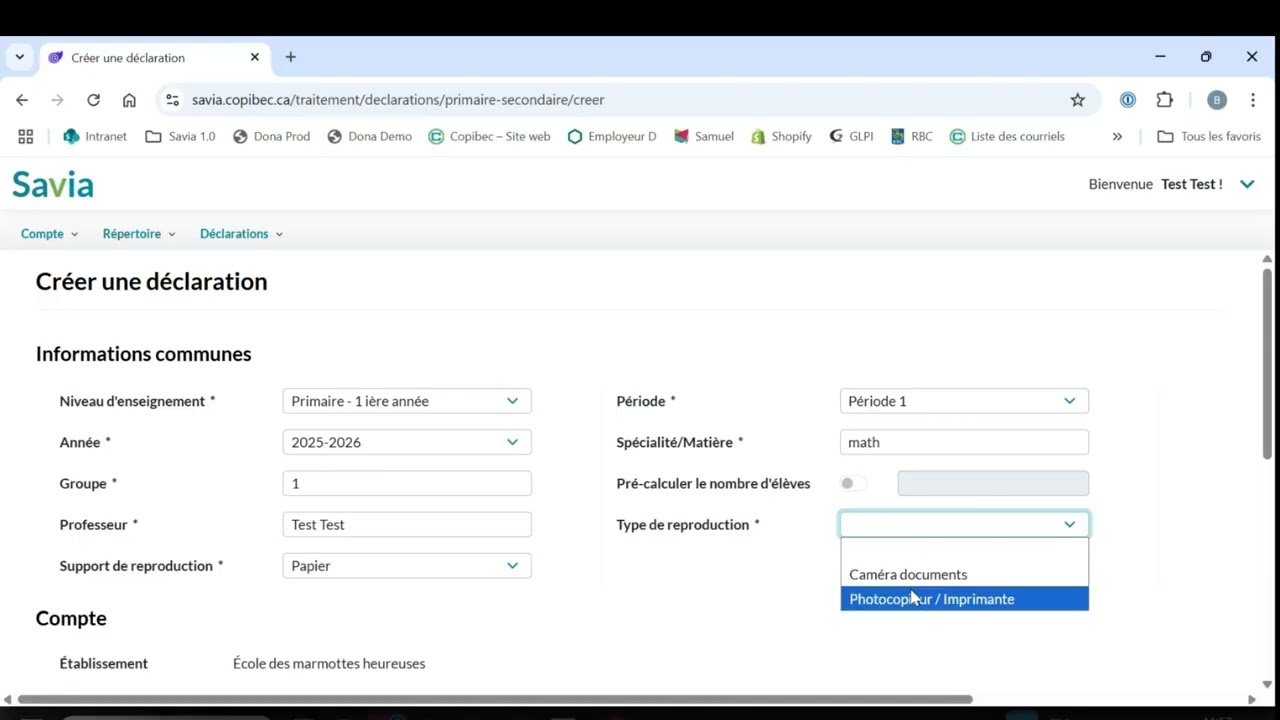The height and width of the screenshot is (720, 1280).
Task: Open the Liste des courriels bookmark
Action: point(1007,136)
